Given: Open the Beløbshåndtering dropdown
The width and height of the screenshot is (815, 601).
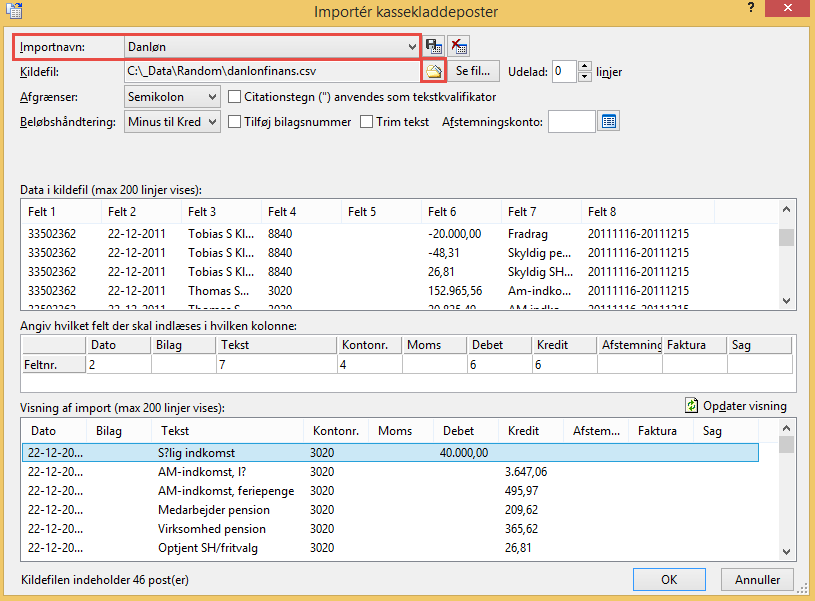Looking at the screenshot, I should point(210,122).
